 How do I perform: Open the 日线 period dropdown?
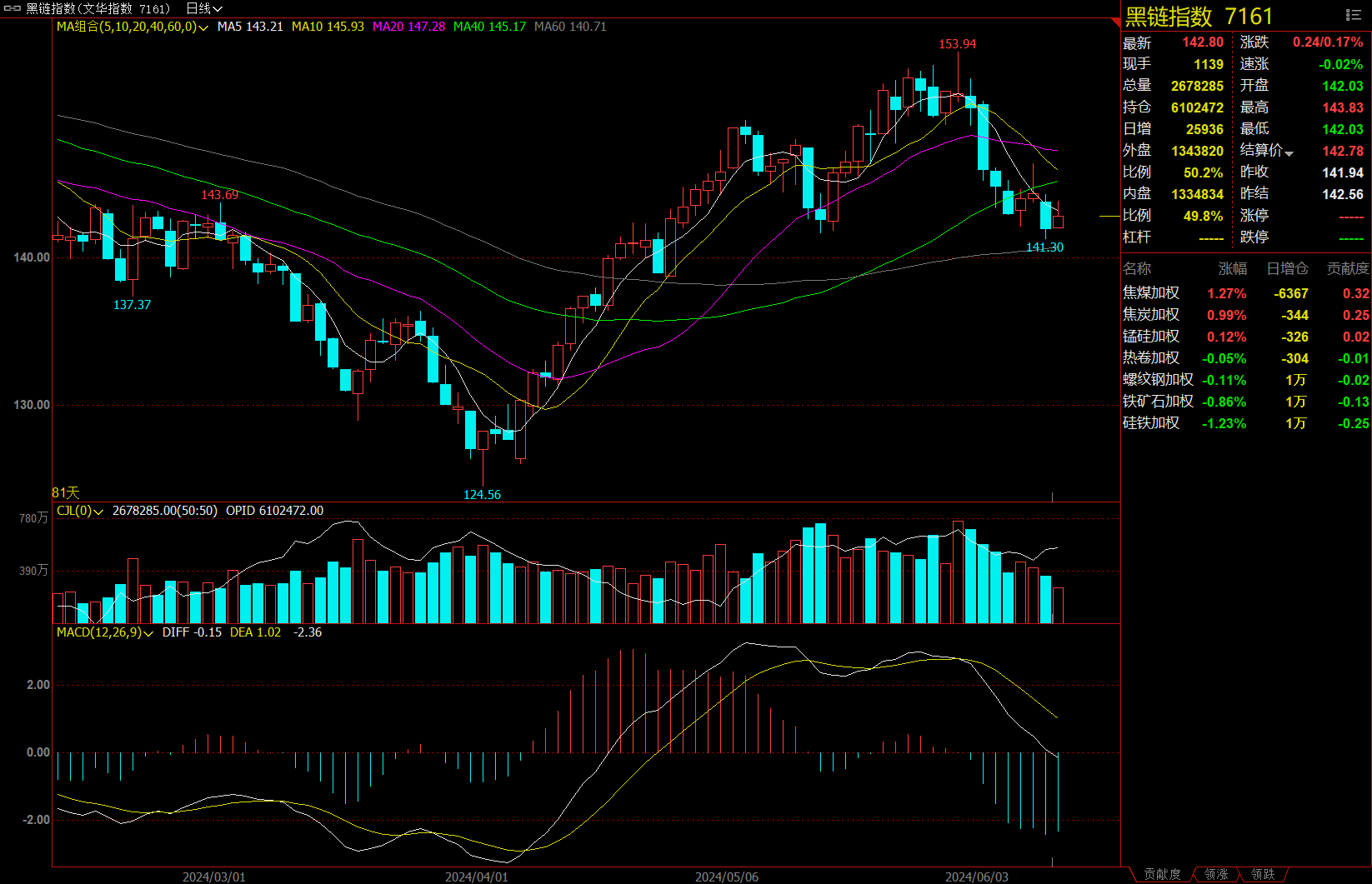pos(203,8)
